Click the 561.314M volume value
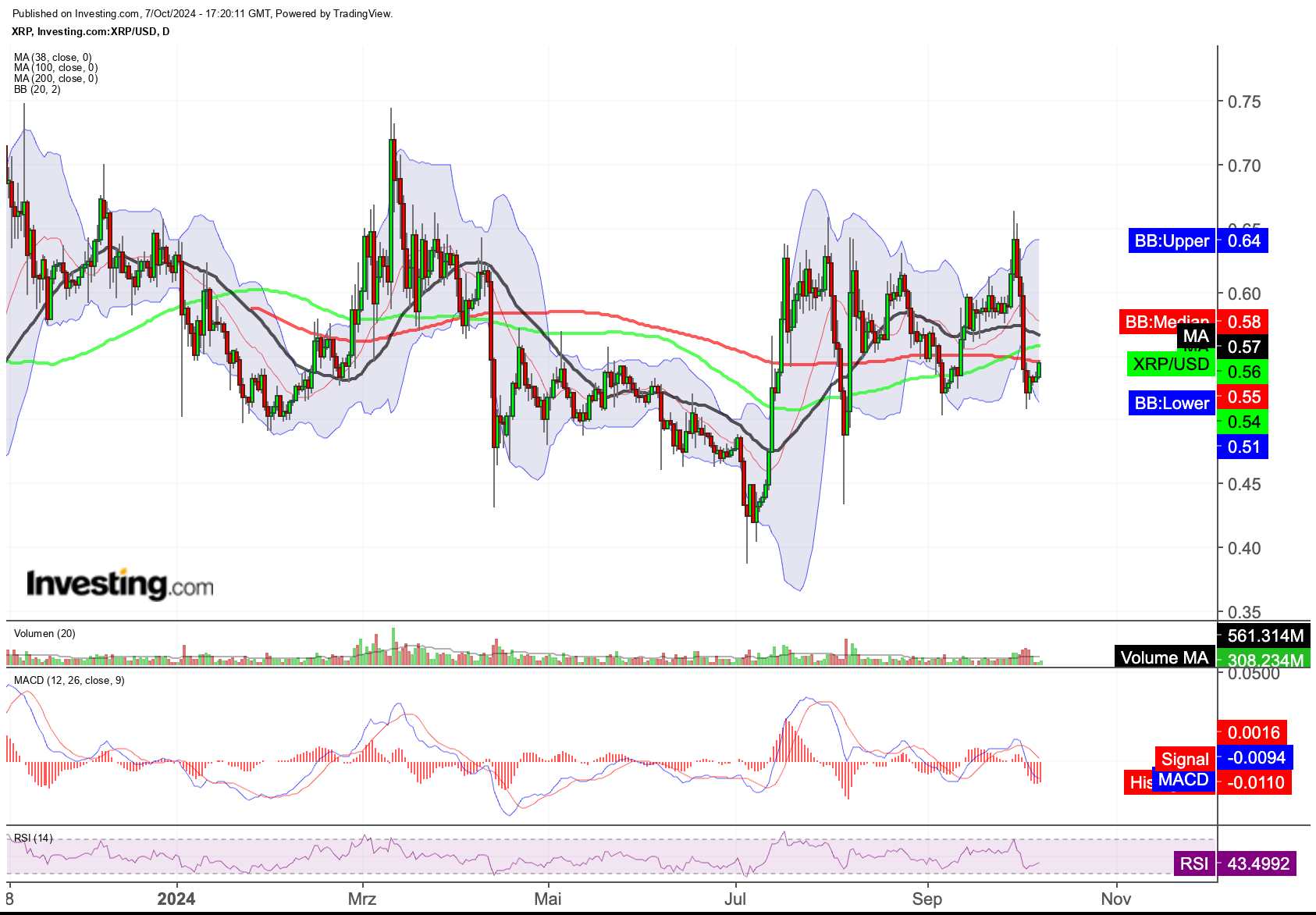The width and height of the screenshot is (1316, 915). 1264,636
